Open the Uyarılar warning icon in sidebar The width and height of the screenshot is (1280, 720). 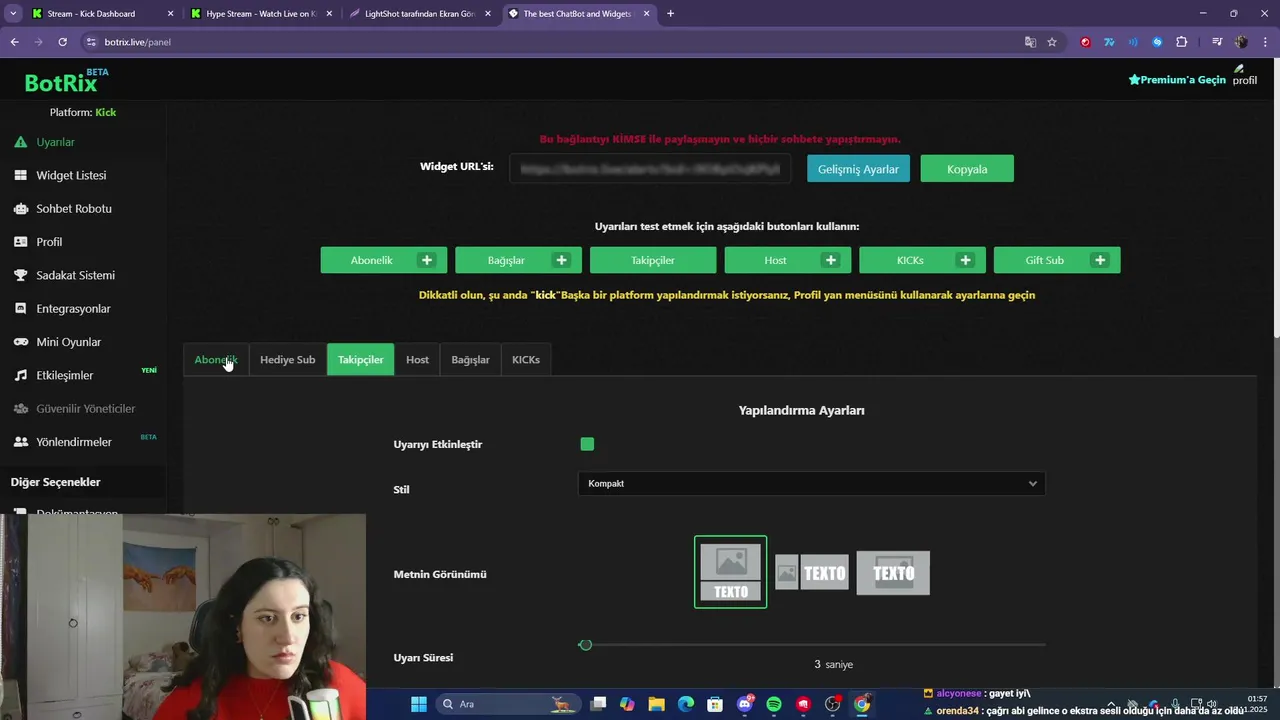20,142
